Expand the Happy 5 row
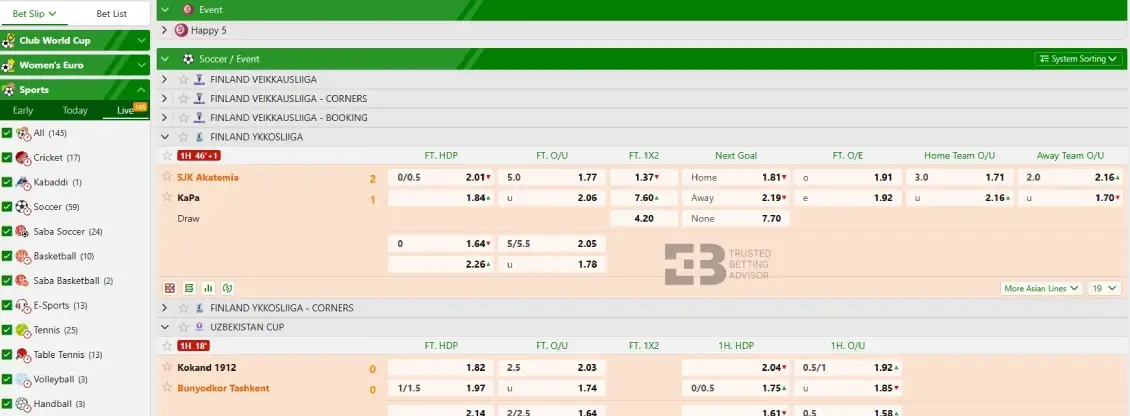 tap(164, 30)
